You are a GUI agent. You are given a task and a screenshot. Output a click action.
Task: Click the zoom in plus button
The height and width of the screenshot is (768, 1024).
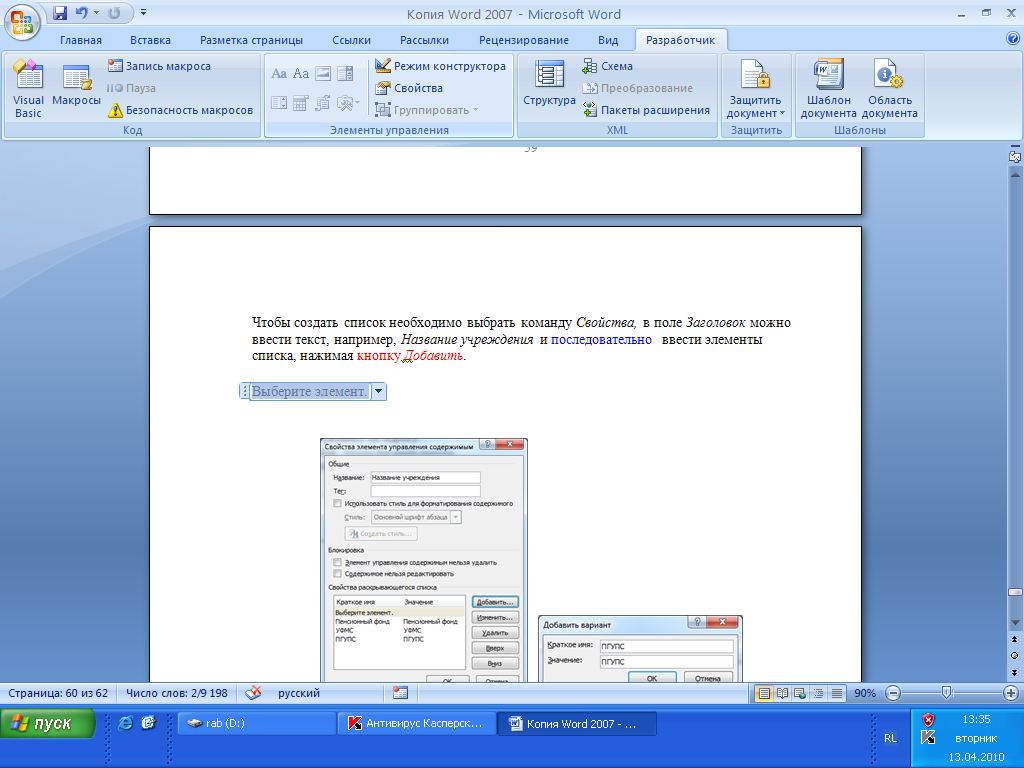1010,694
